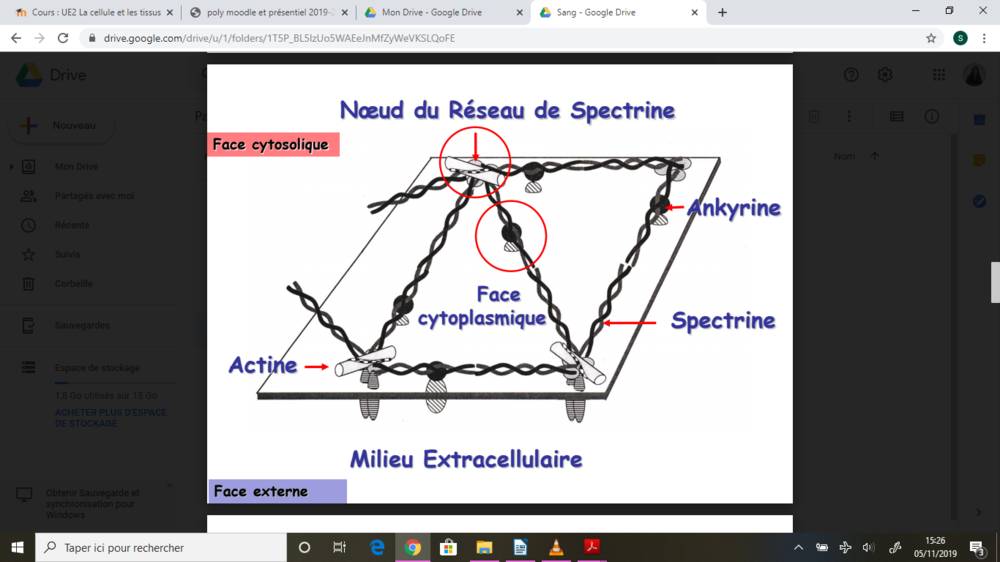
Task: Click the browser forward arrow
Action: (x=40, y=38)
